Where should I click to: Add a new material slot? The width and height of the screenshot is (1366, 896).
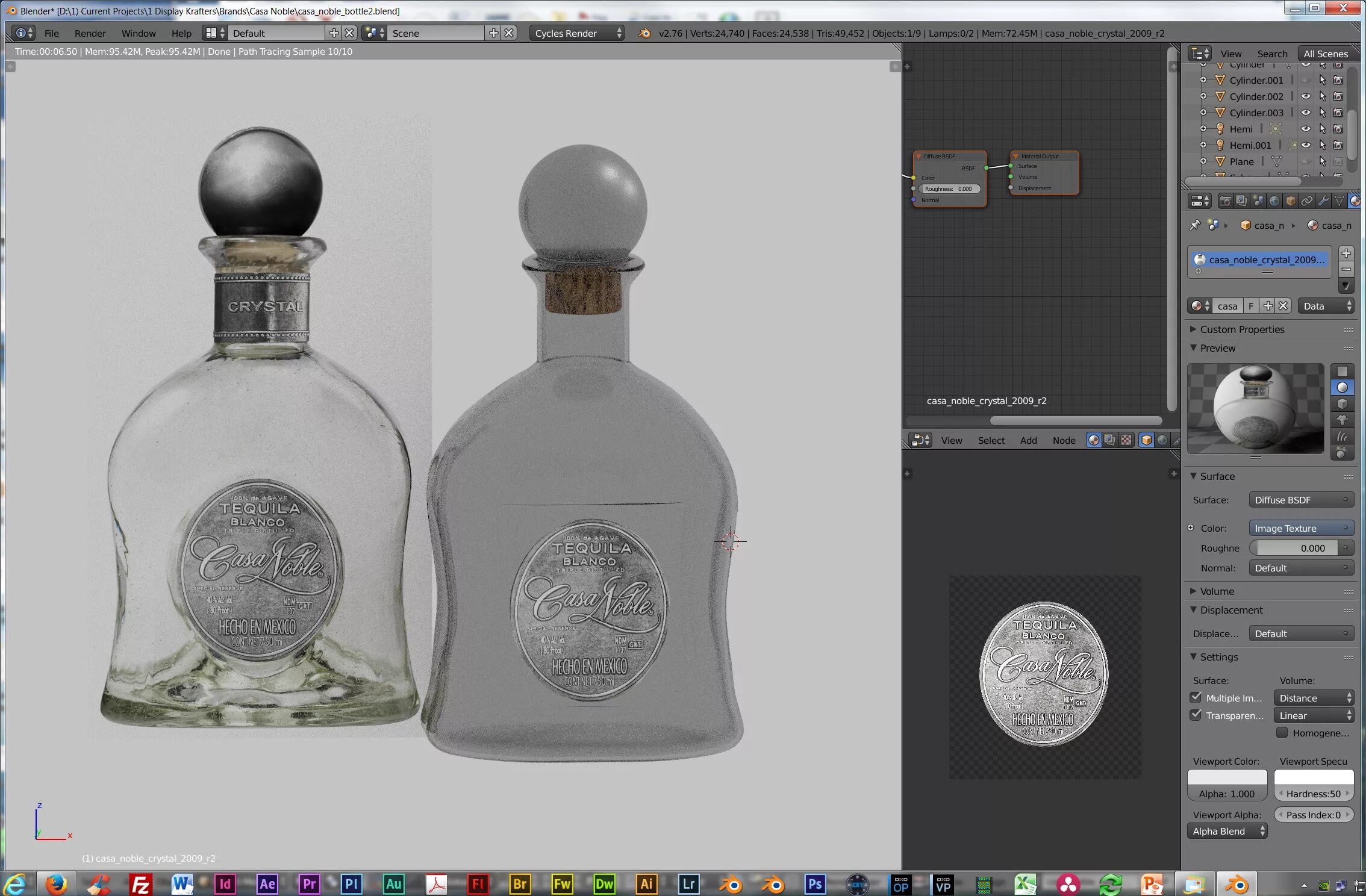[x=1346, y=253]
